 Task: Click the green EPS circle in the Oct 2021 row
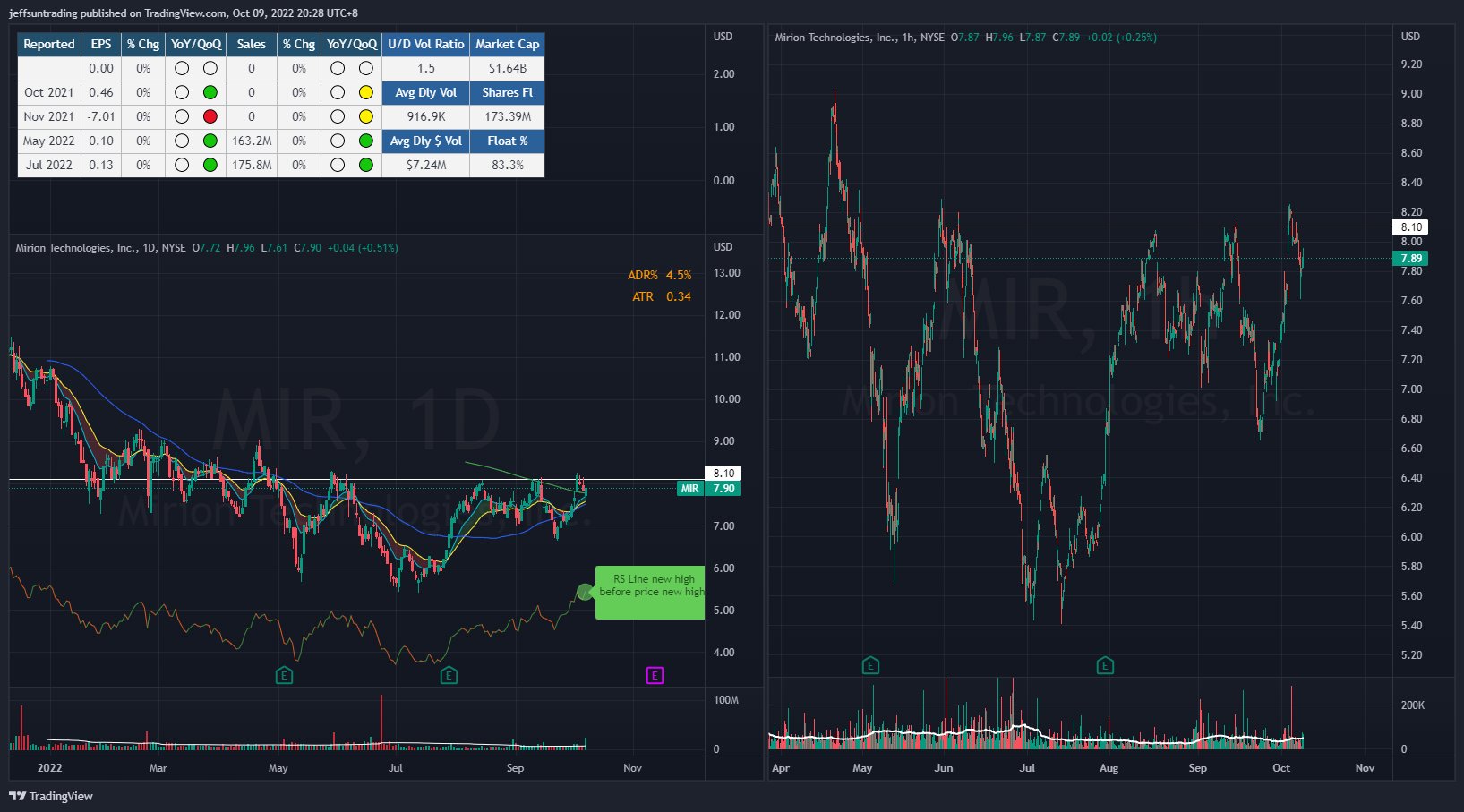[210, 92]
